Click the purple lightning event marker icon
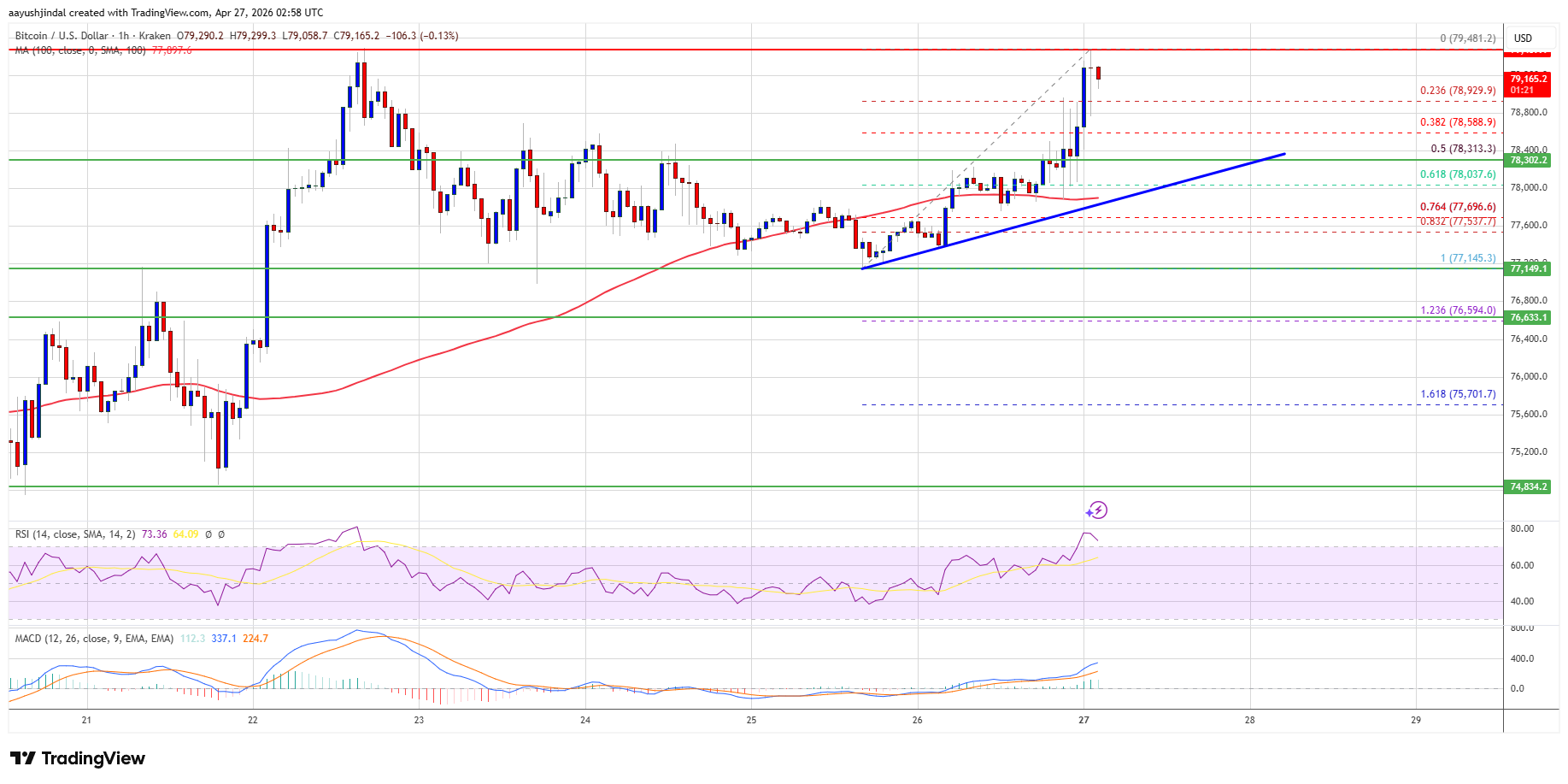 pyautogui.click(x=1096, y=510)
